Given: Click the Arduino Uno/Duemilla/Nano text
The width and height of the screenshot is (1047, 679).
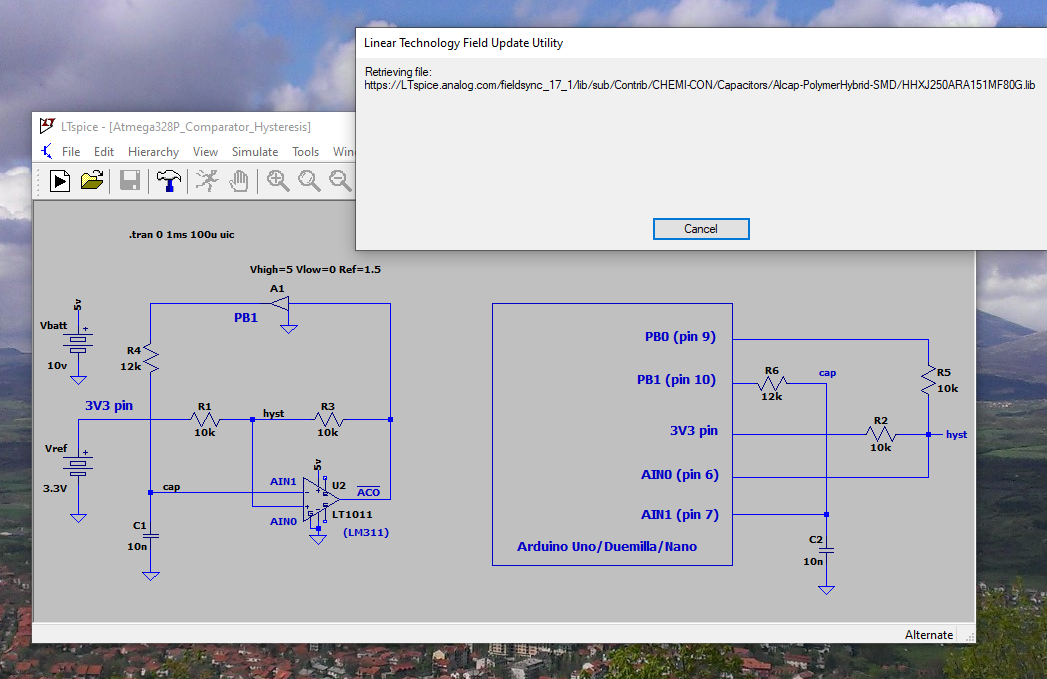Looking at the screenshot, I should pos(607,547).
